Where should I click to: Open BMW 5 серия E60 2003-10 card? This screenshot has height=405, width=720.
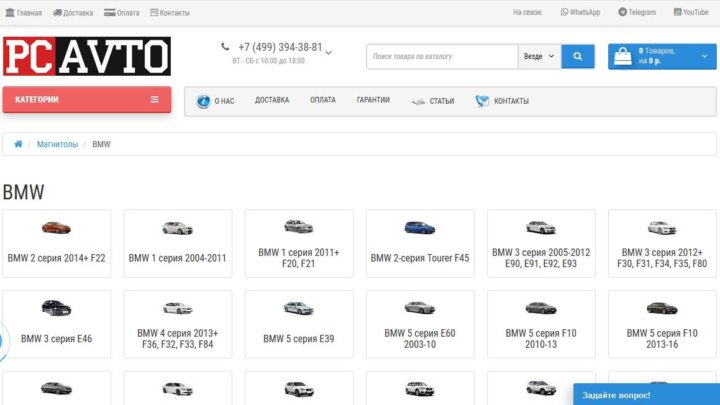pos(420,324)
